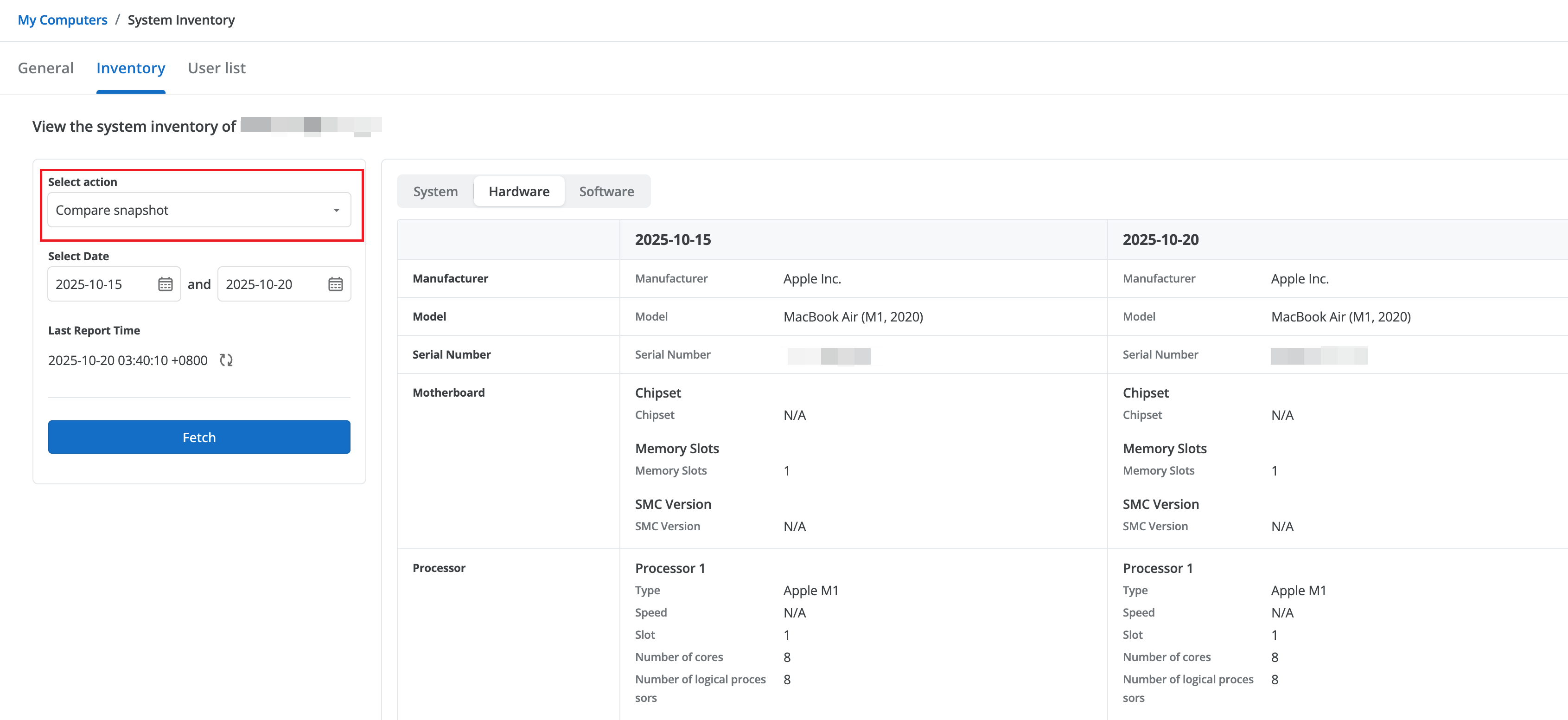Click the 2025-10-20 column header

[x=1161, y=239]
